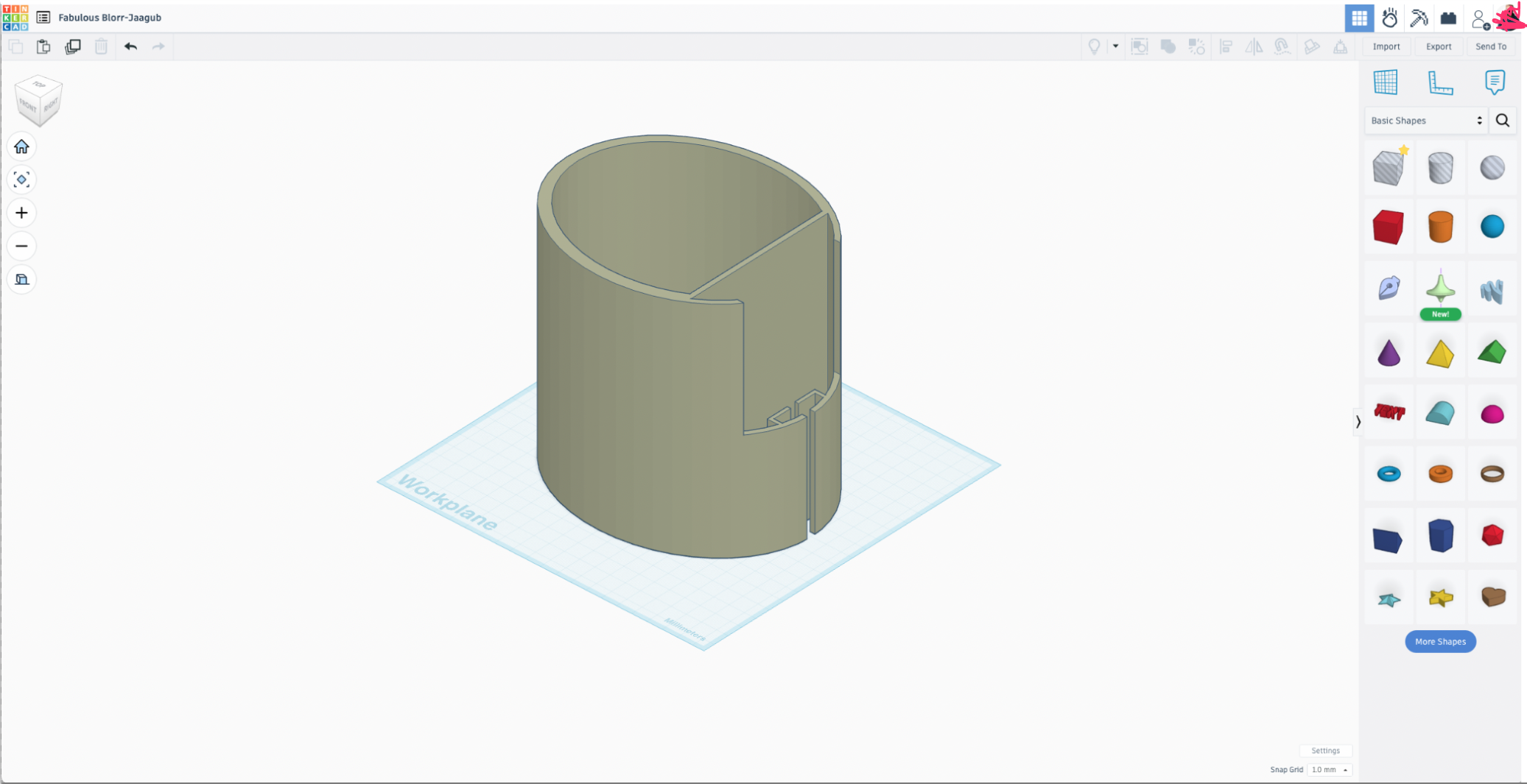Click the Zoom out minus icon
This screenshot has width=1527, height=784.
click(21, 246)
